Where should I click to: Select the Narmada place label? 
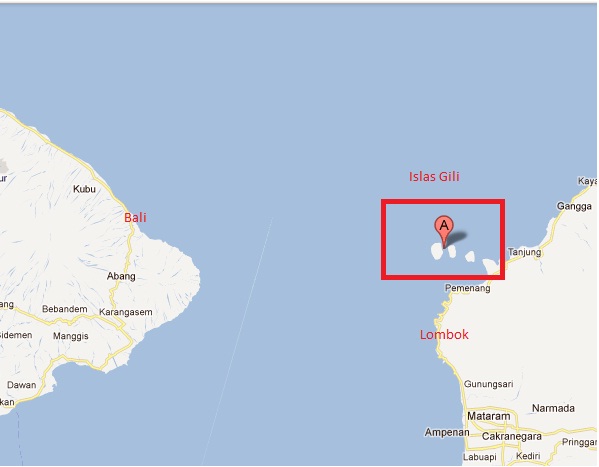pos(553,408)
